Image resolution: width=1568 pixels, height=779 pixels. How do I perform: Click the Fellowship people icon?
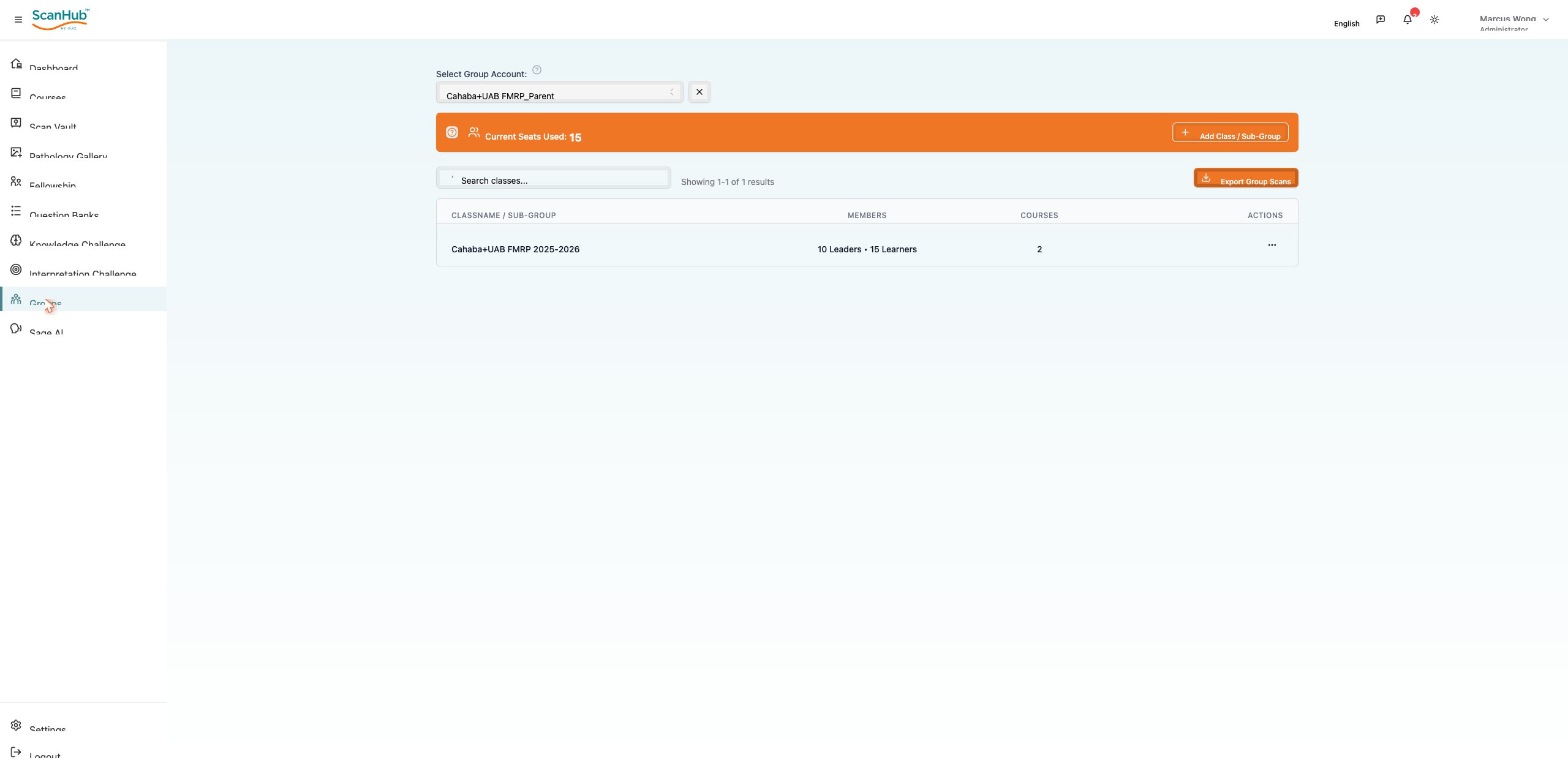17,181
